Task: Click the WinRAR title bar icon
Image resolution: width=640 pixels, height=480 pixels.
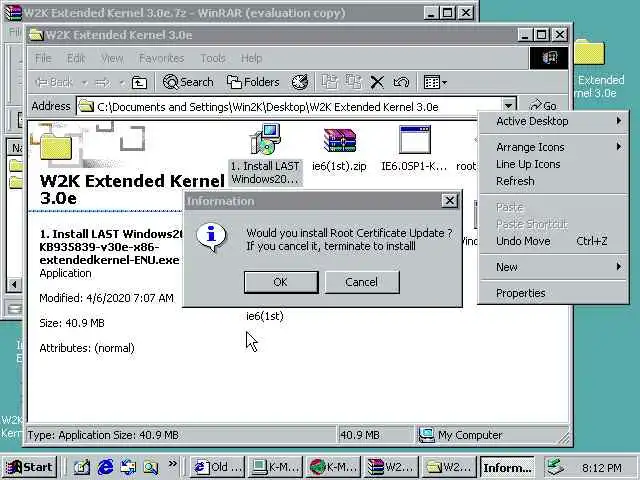Action: tap(13, 13)
